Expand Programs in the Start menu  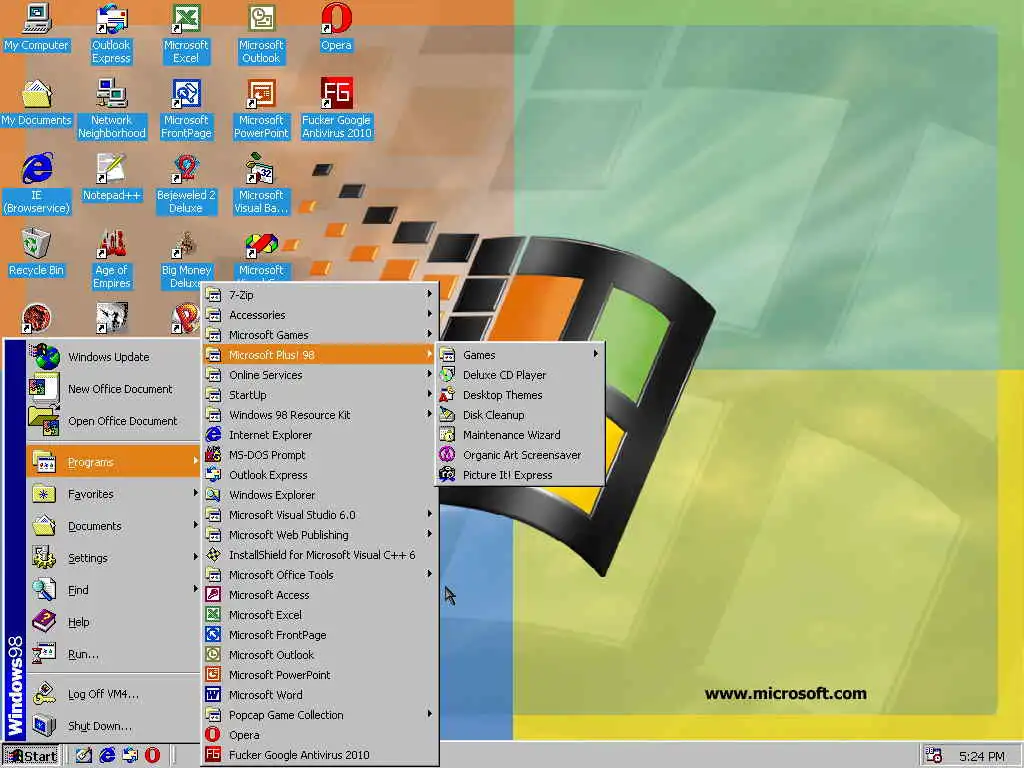[113, 462]
